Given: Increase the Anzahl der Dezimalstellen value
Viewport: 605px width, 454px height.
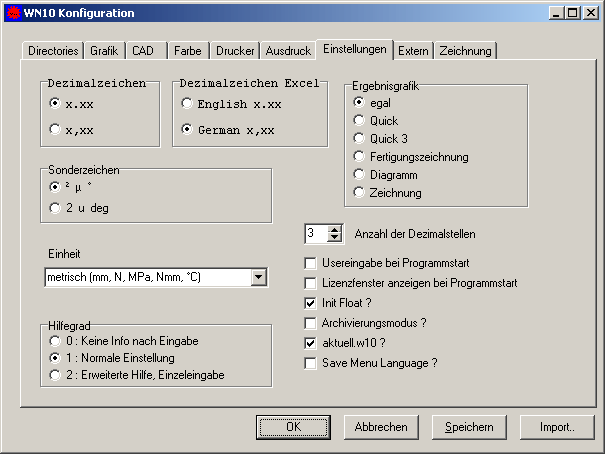Looking at the screenshot, I should (337, 229).
